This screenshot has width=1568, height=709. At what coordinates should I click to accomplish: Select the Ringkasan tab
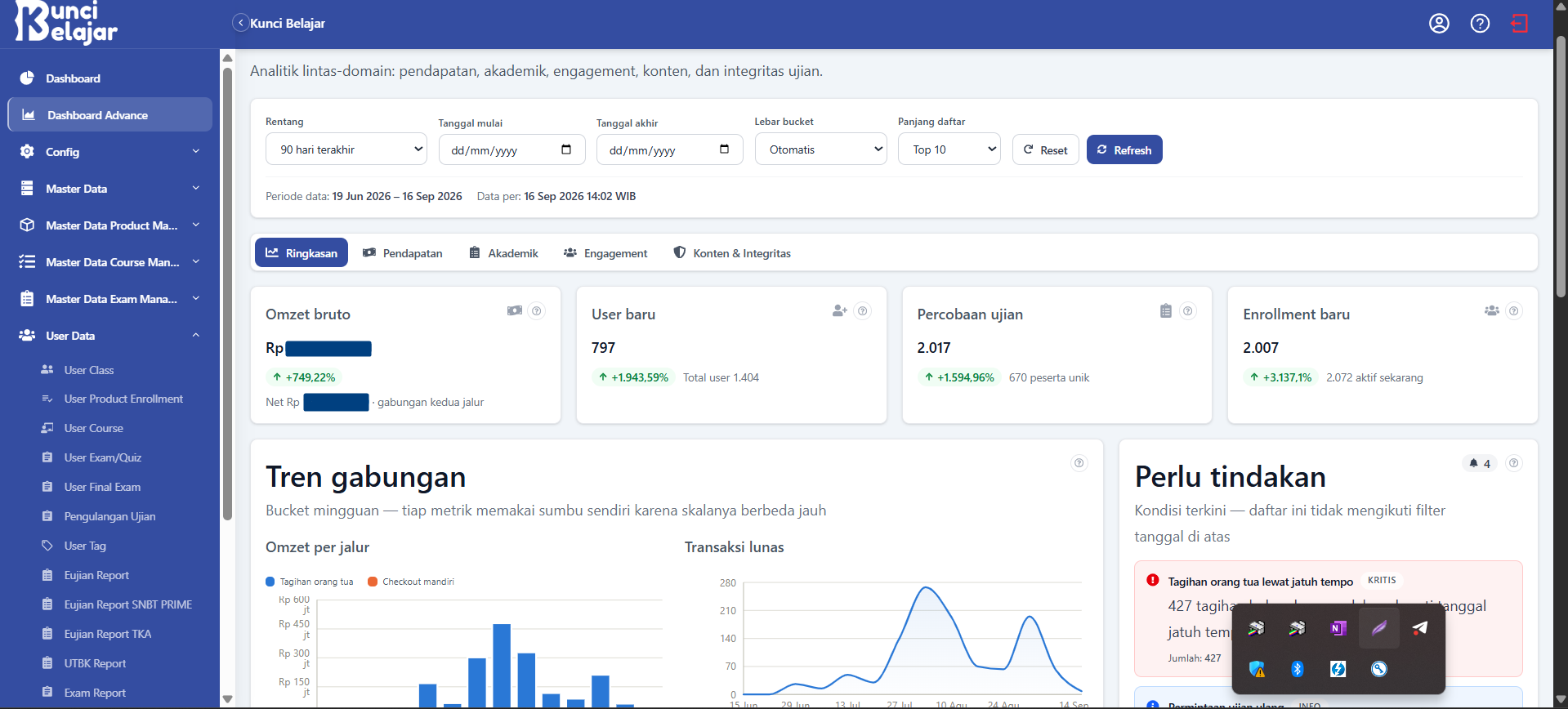[302, 253]
